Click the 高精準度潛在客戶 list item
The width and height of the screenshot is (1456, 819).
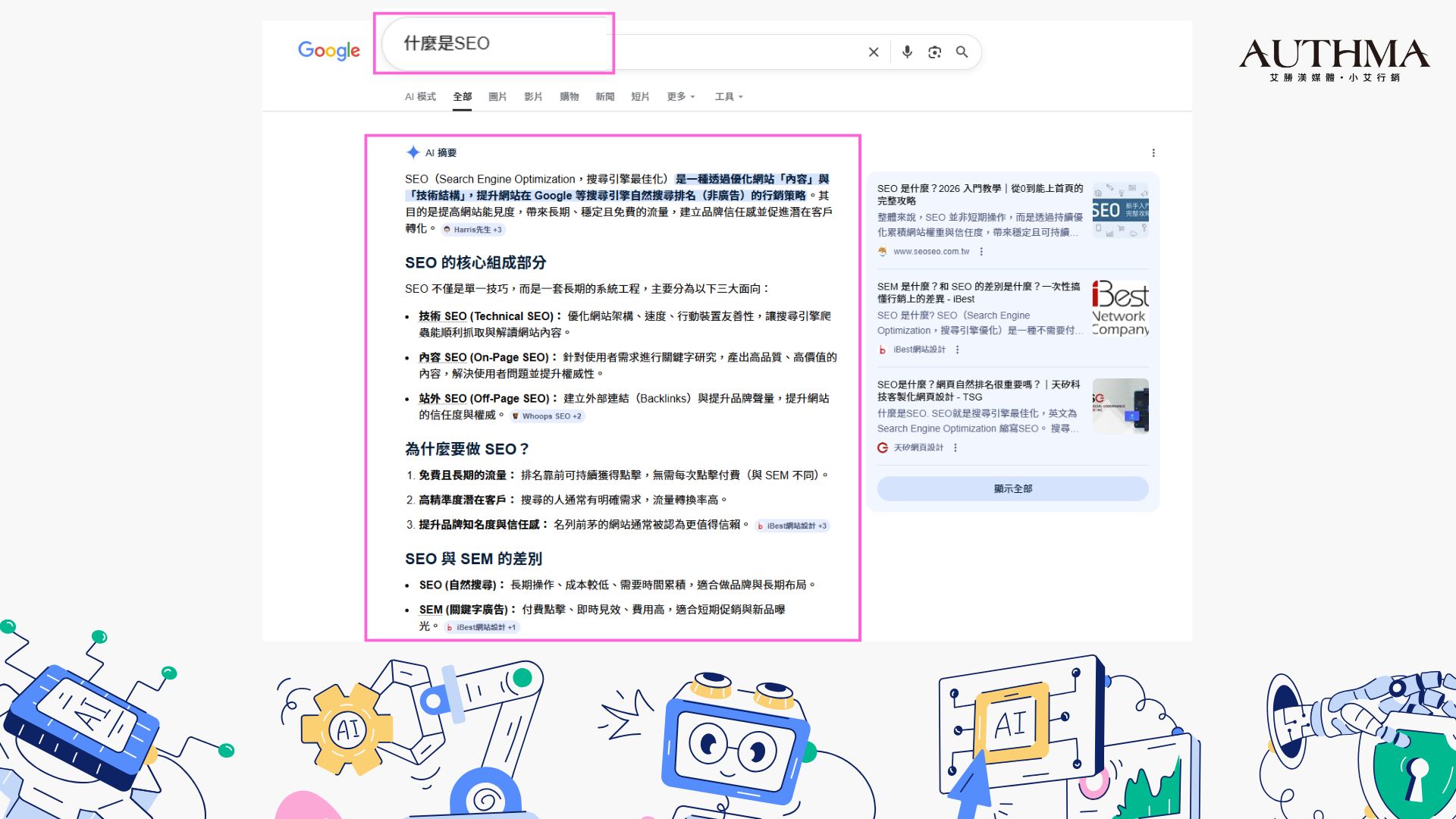pyautogui.click(x=573, y=500)
